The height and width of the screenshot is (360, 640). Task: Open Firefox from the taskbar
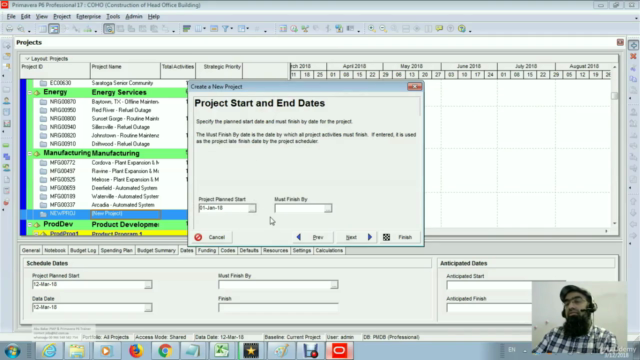pyautogui.click(x=136, y=351)
